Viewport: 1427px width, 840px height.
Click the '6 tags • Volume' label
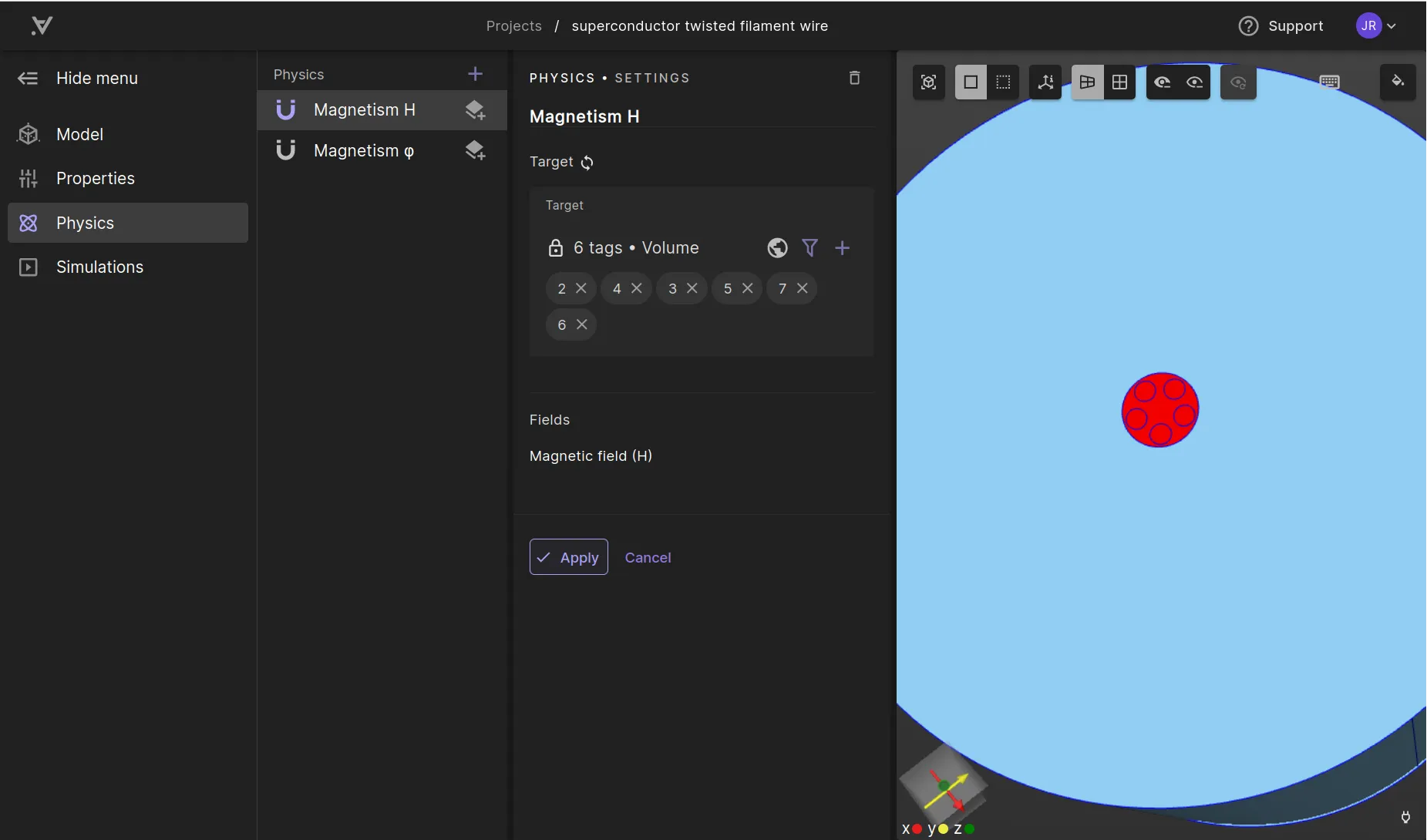(x=636, y=248)
